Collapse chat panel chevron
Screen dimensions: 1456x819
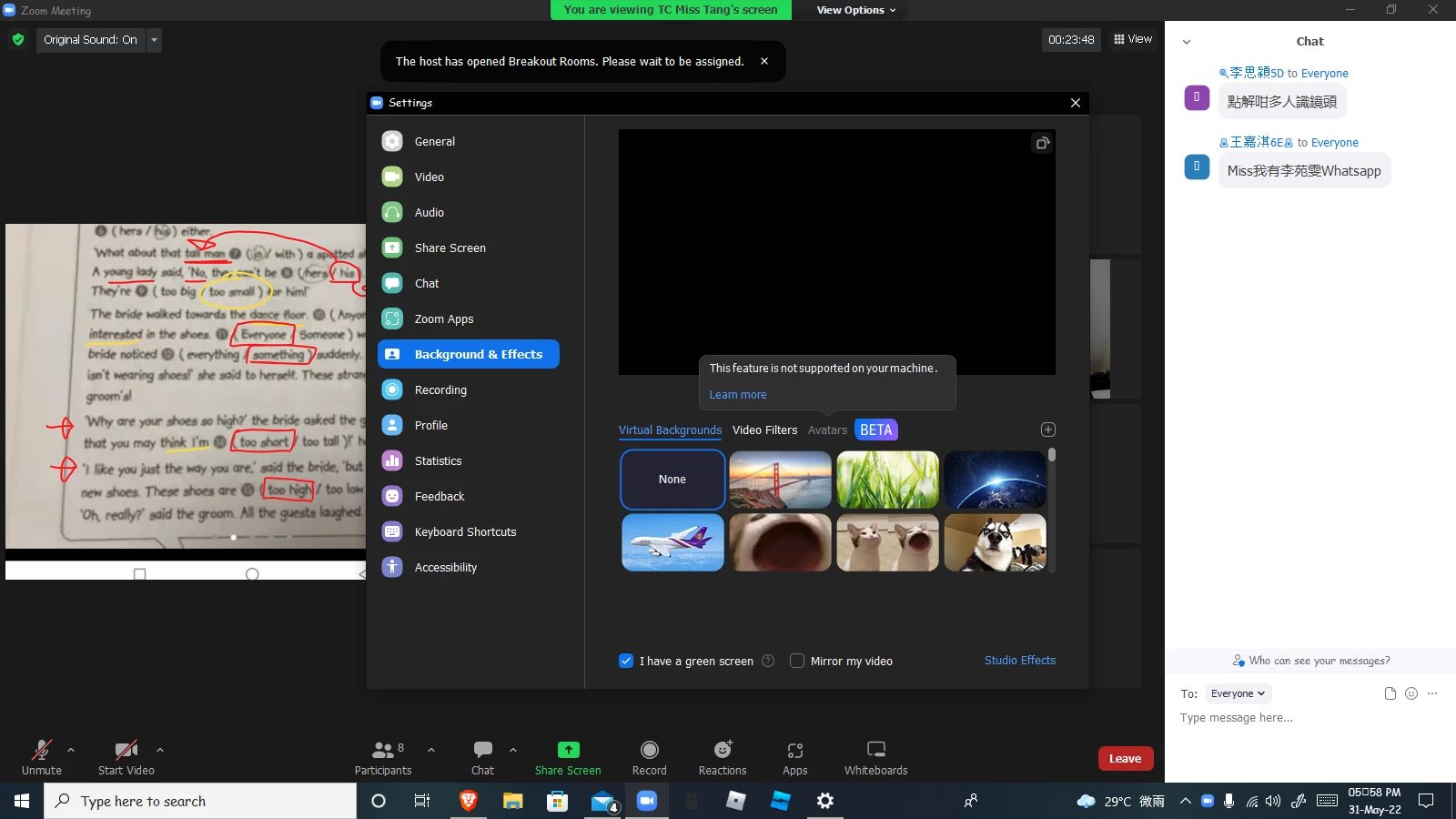(x=1187, y=42)
